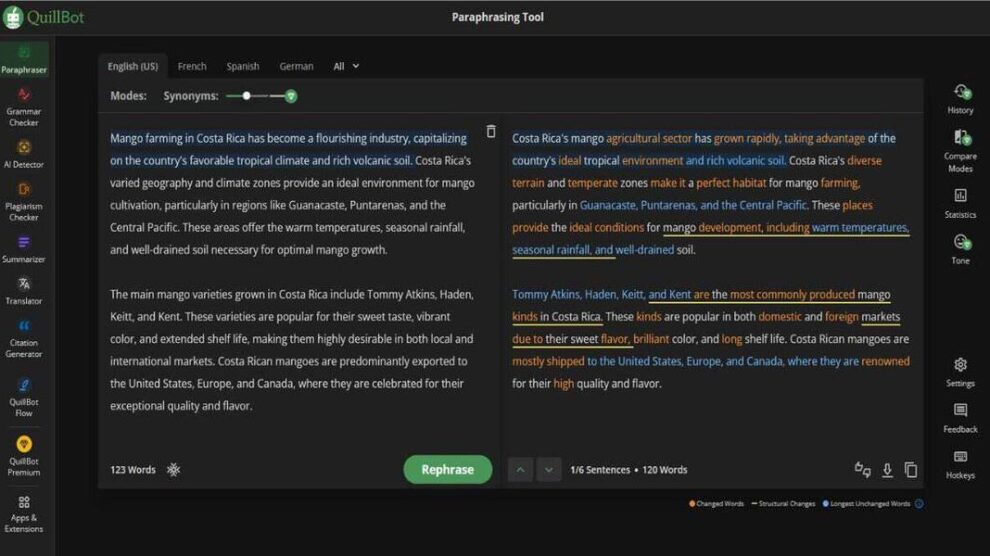Click the 'Paraphrasing Tool' page title
Viewport: 990px width, 556px height.
498,17
